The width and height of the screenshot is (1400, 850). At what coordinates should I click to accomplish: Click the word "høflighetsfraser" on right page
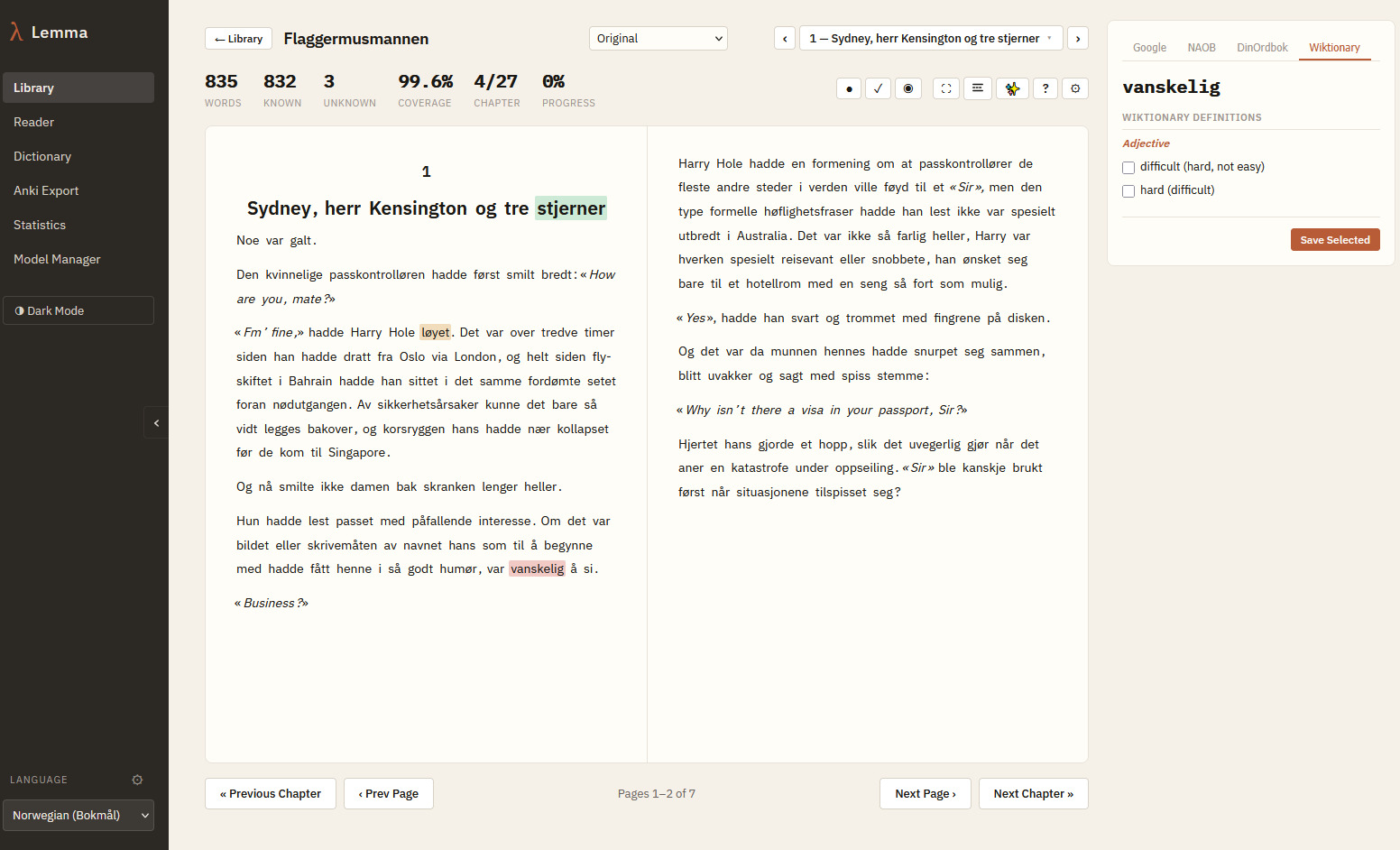pos(808,211)
